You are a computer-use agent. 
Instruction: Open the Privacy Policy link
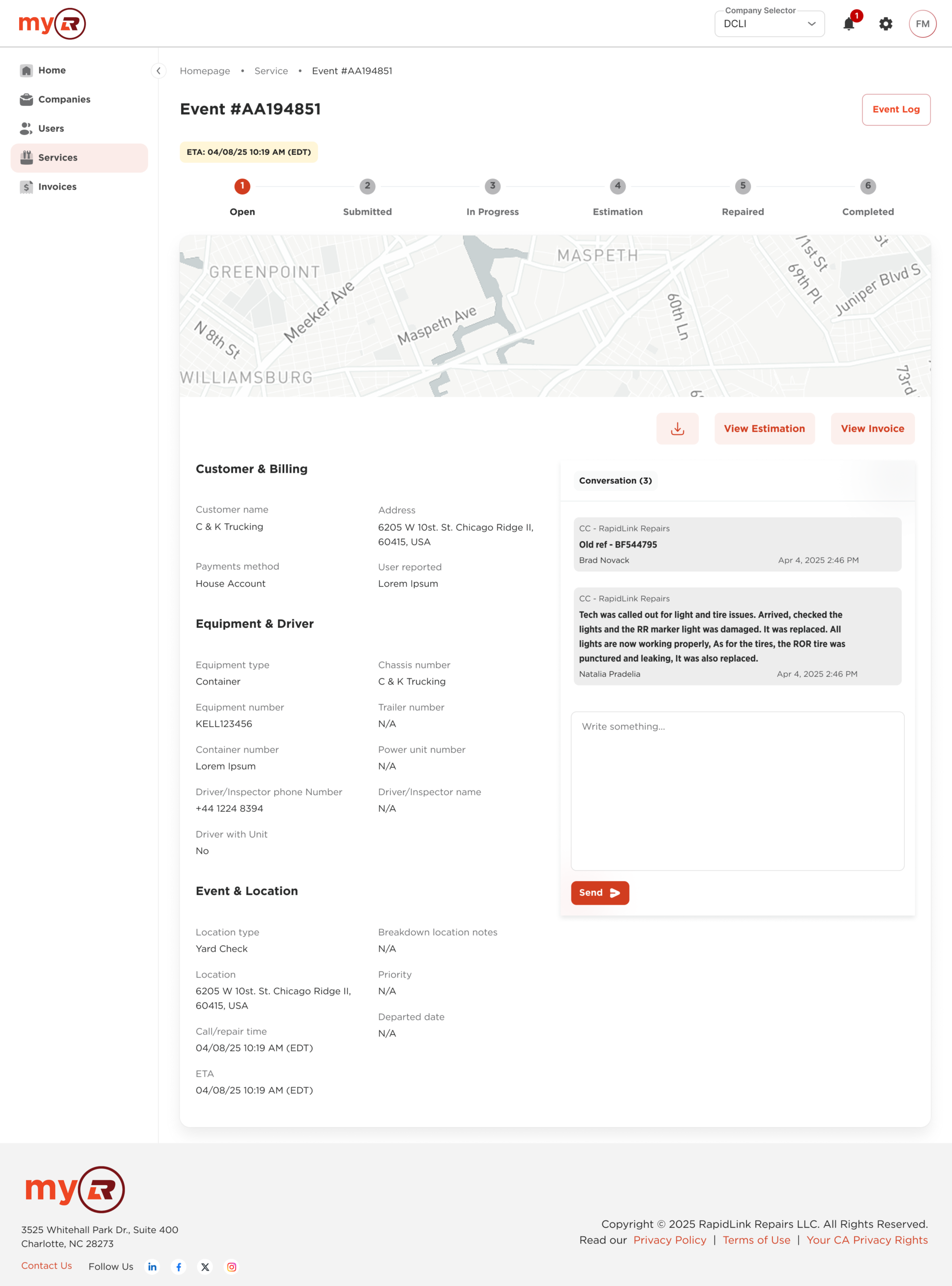[x=669, y=1239]
